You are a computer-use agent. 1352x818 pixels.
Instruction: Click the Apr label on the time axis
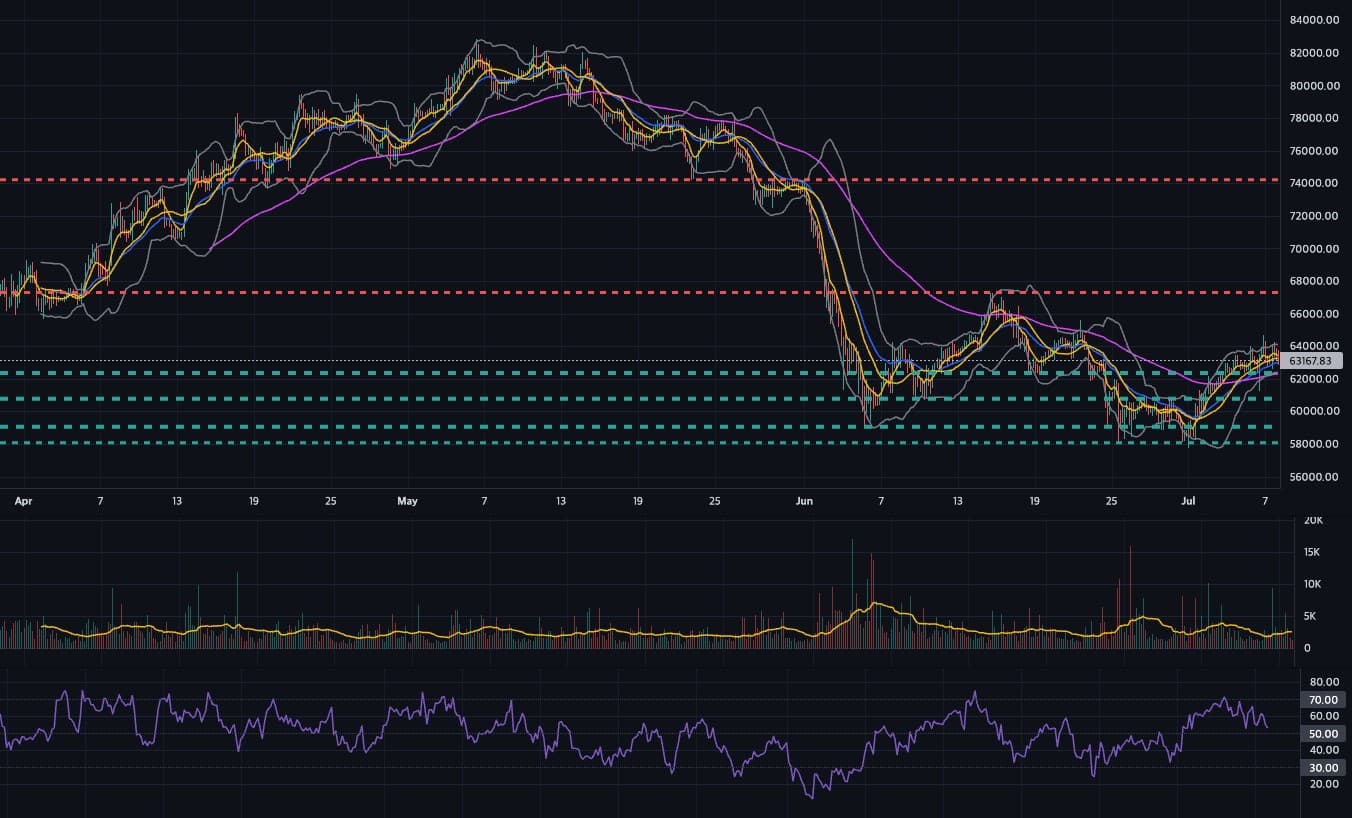coord(23,500)
